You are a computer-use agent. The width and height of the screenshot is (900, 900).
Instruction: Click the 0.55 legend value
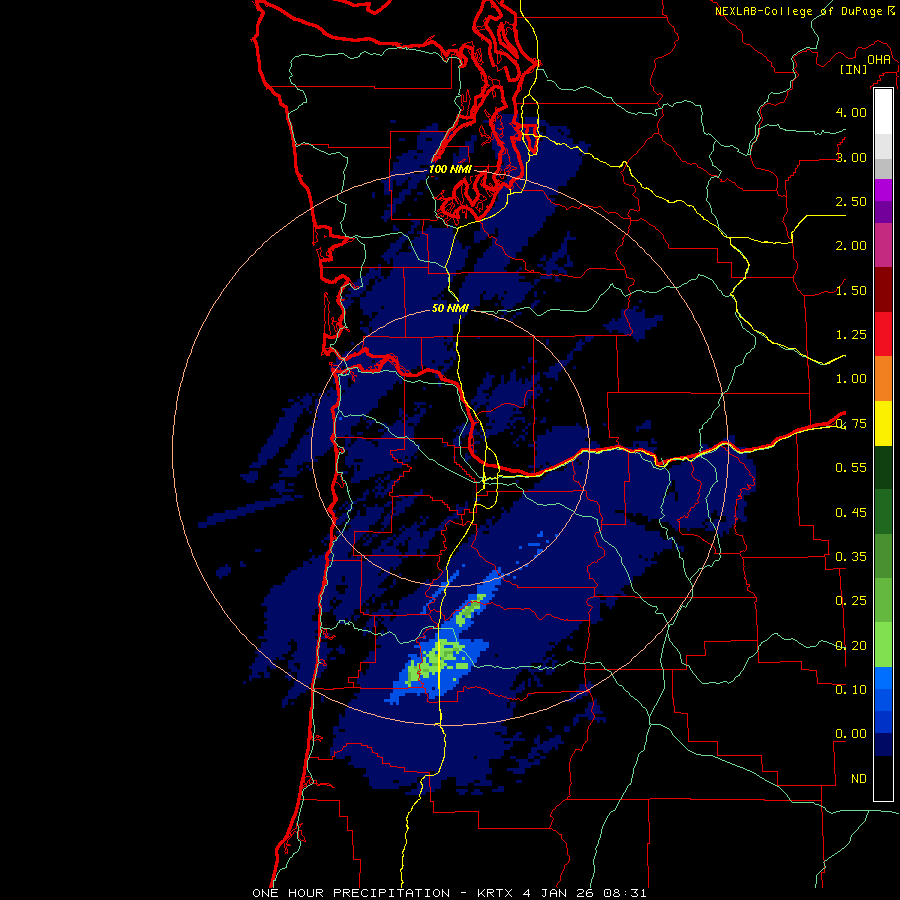click(x=851, y=468)
